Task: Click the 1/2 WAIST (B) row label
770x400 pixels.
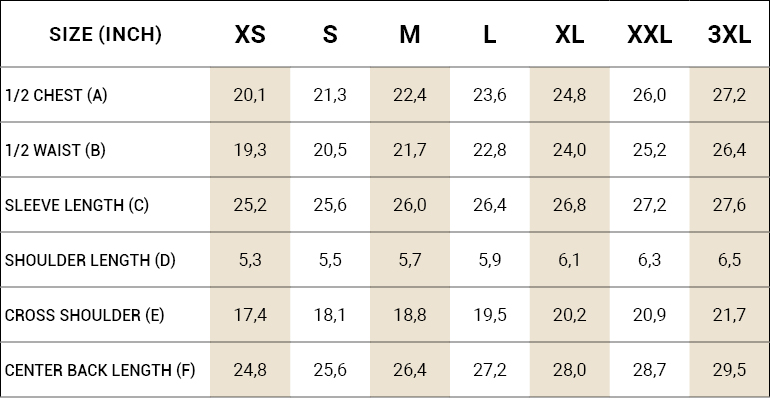Action: pos(55,151)
